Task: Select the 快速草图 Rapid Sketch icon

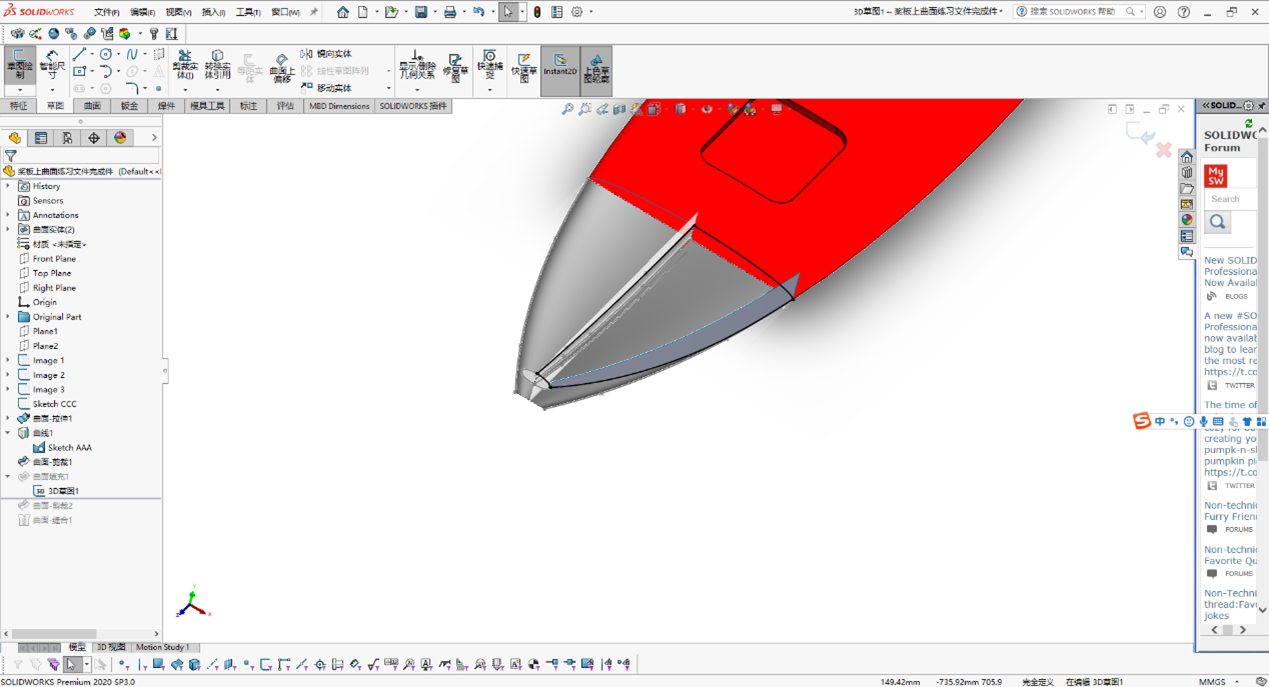Action: (524, 63)
